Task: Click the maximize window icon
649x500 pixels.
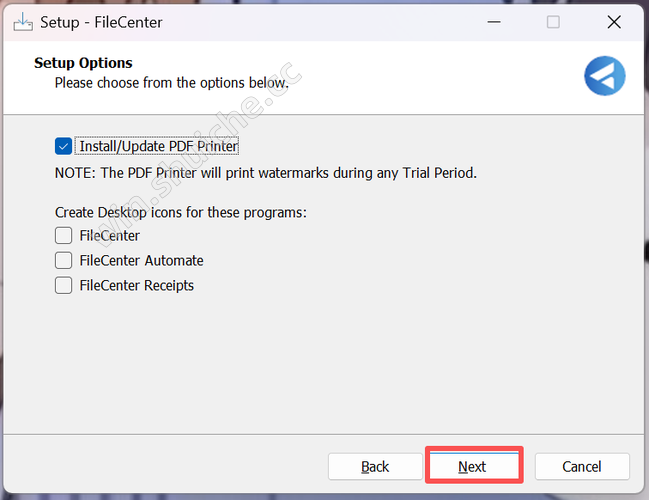Action: 553,22
